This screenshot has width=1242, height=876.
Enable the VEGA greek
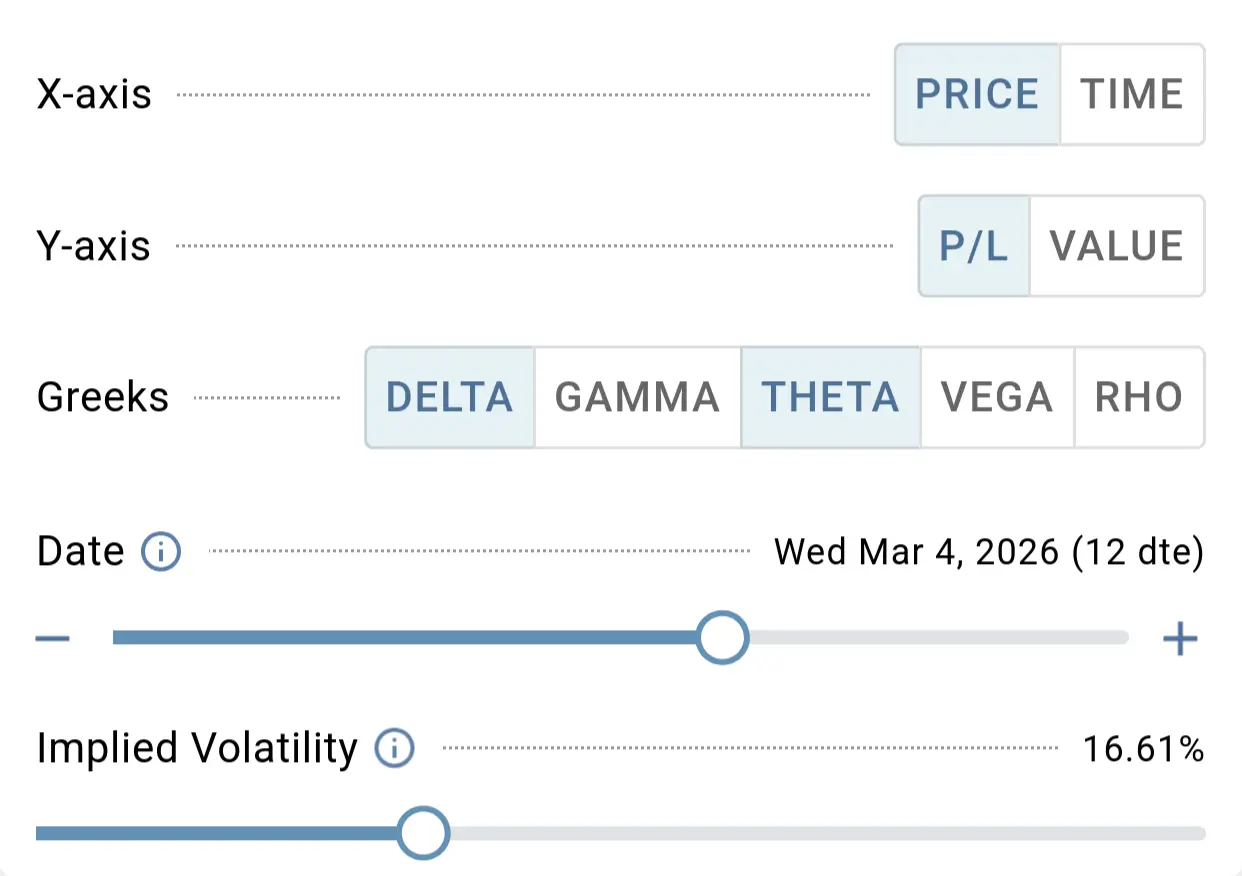(x=997, y=397)
